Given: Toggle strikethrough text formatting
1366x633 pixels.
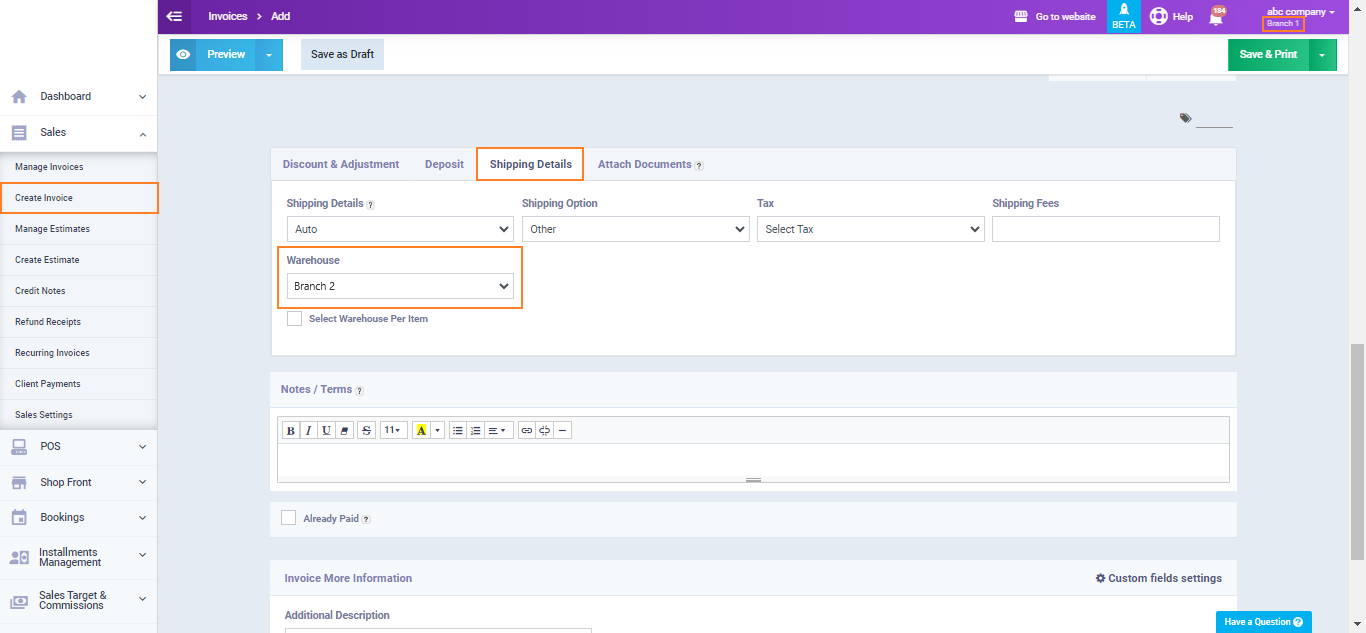Looking at the screenshot, I should pos(366,431).
